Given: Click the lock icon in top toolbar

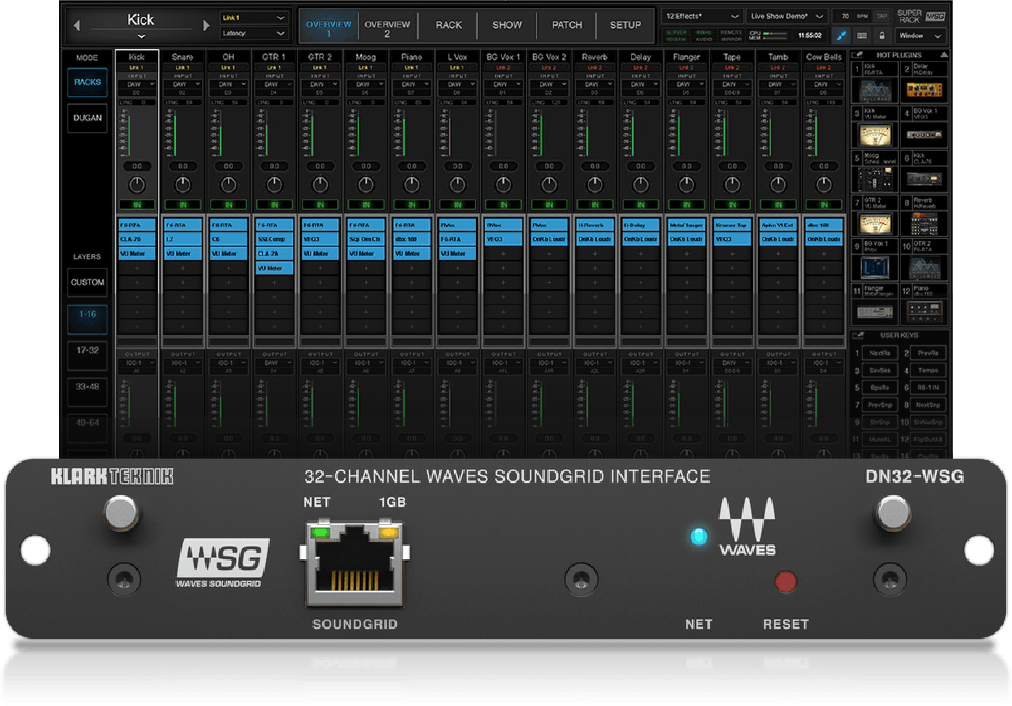Looking at the screenshot, I should tap(882, 36).
